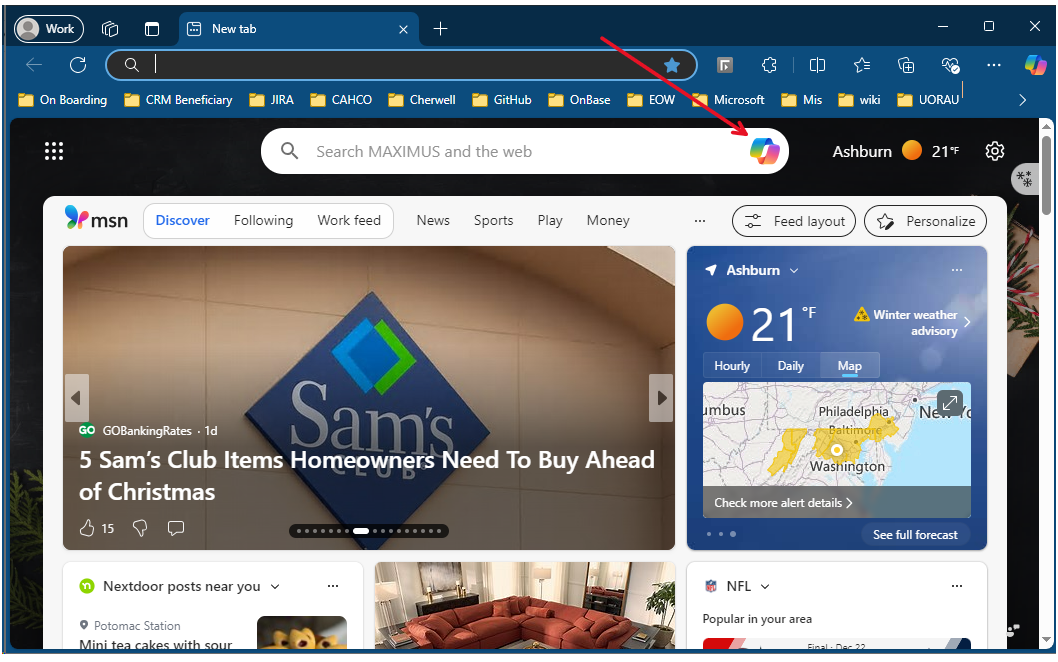Expand Ashburn location dropdown in weather card
This screenshot has height=662, width=1058.
pyautogui.click(x=794, y=271)
